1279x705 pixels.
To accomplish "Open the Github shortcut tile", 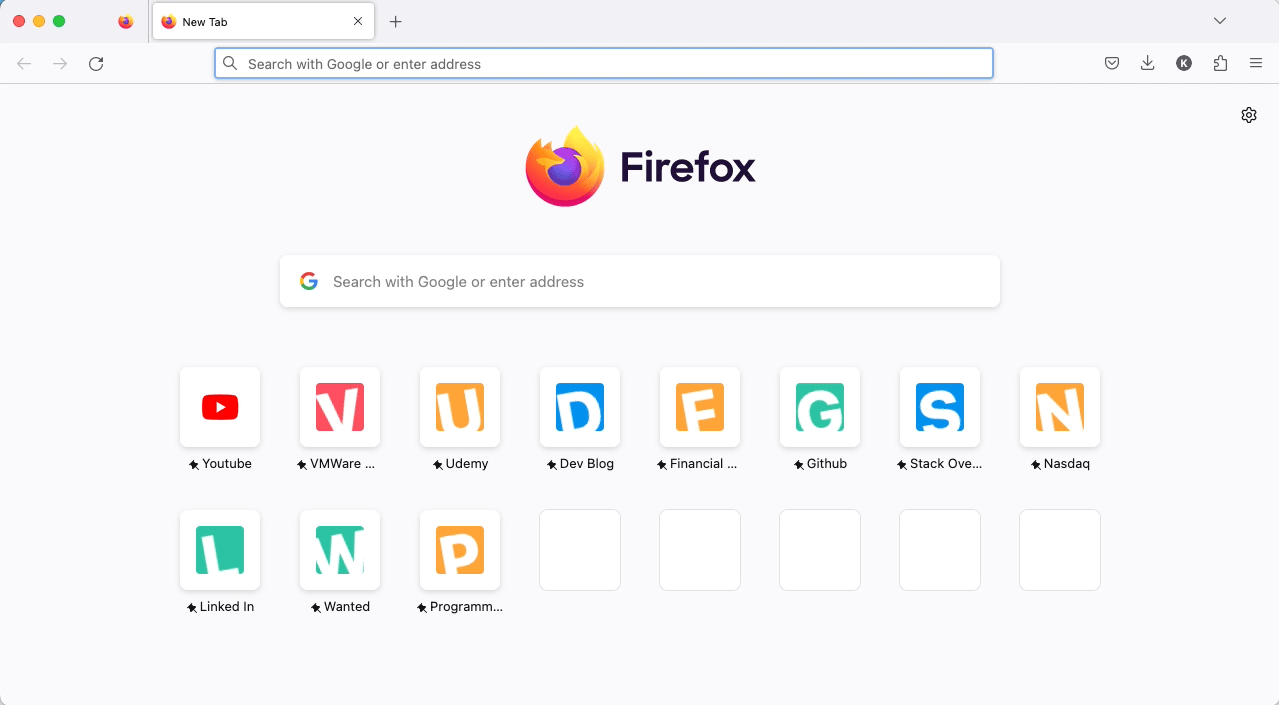I will [820, 407].
